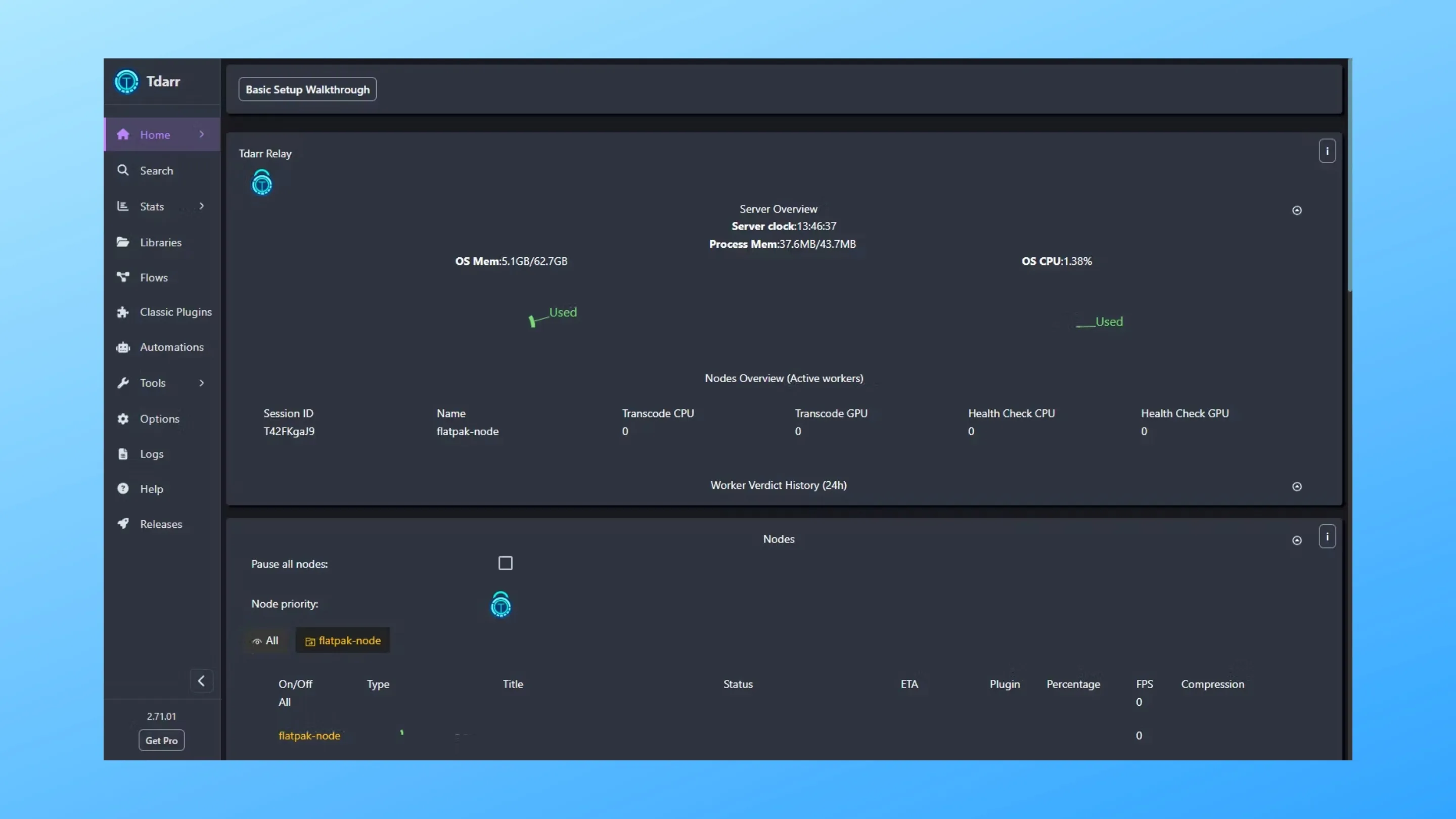Open the Help menu item
Screen dimensions: 1456x819
162,489
